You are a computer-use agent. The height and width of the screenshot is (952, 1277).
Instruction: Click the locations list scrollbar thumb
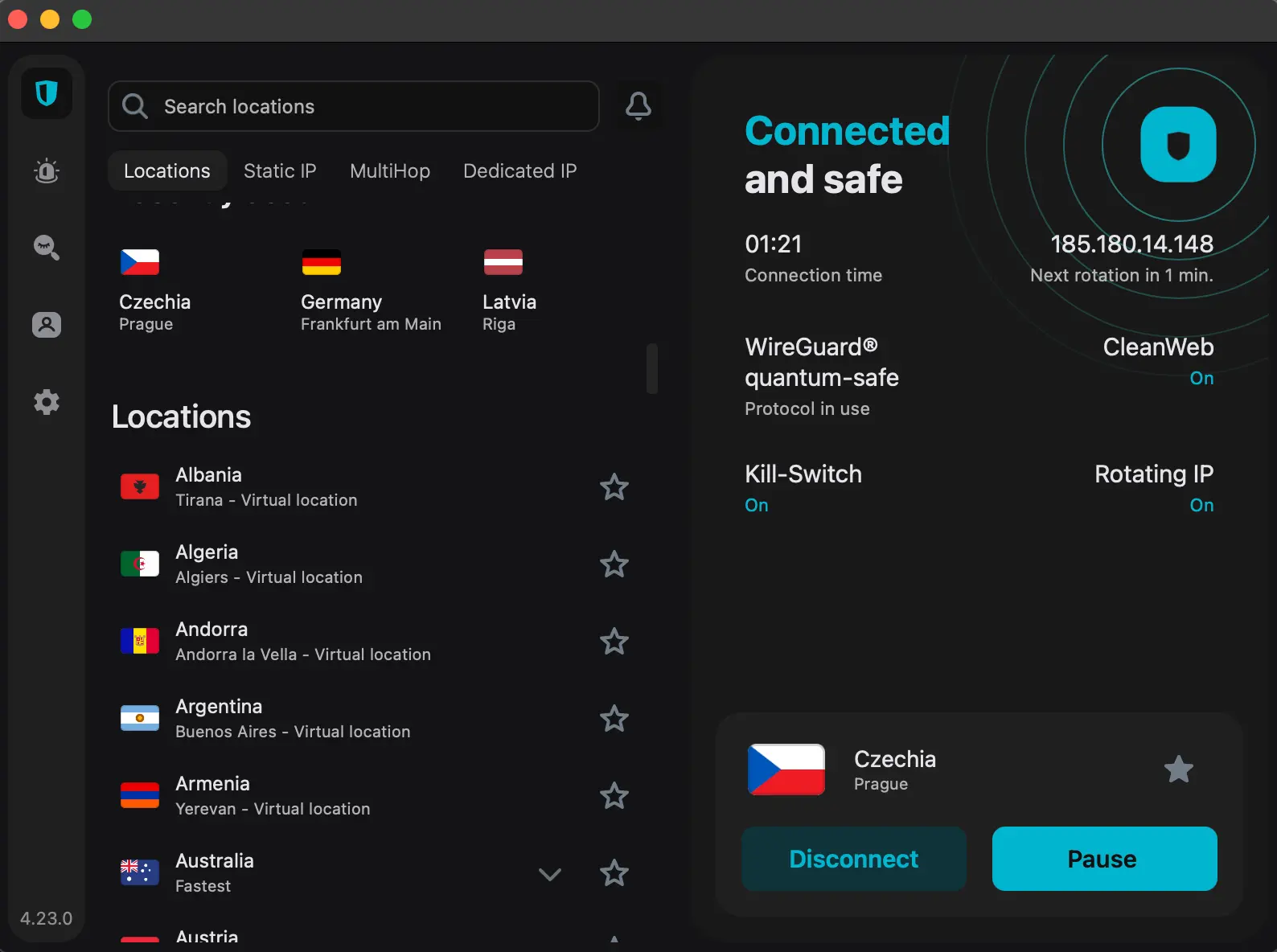tap(652, 368)
